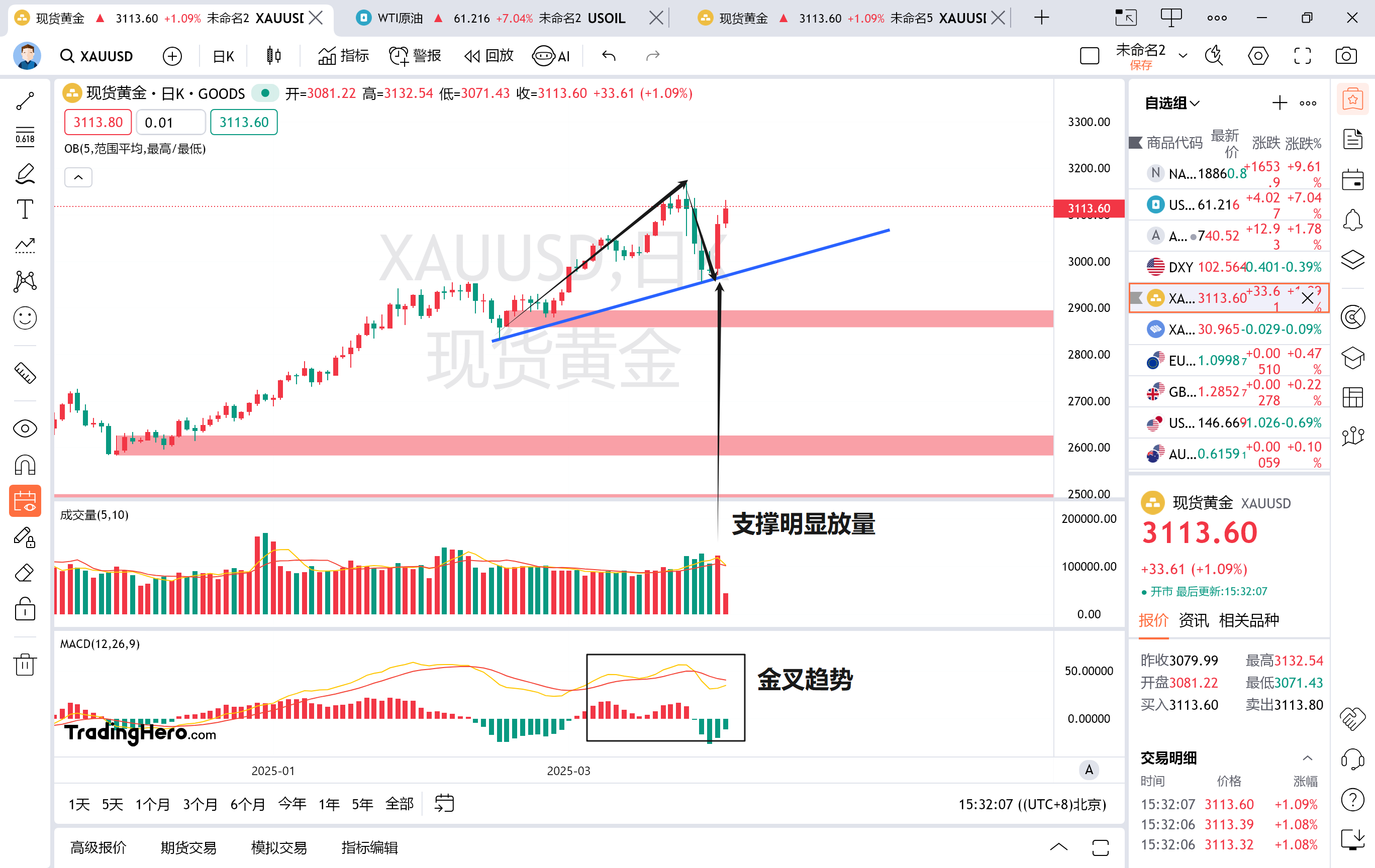Screen dimensions: 1375x868
Task: Open candlestick chart style icon
Action: click(274, 56)
